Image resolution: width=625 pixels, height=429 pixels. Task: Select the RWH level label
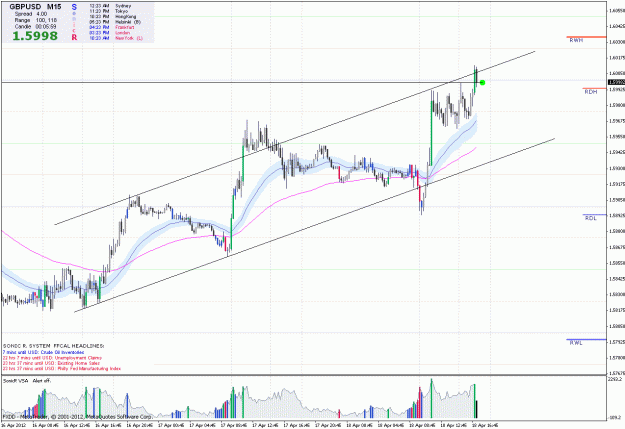(576, 40)
